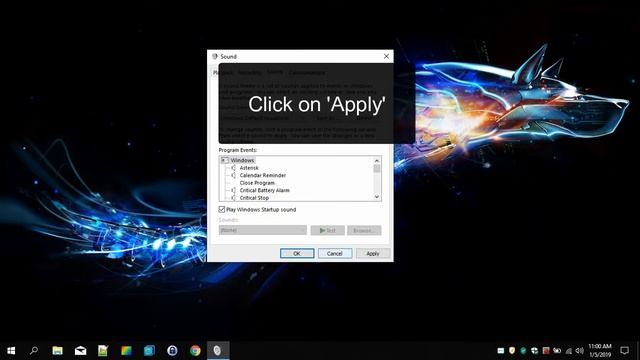Screen dimensions: 640x360
Task: Open the Windows Start menu
Action: [11, 351]
